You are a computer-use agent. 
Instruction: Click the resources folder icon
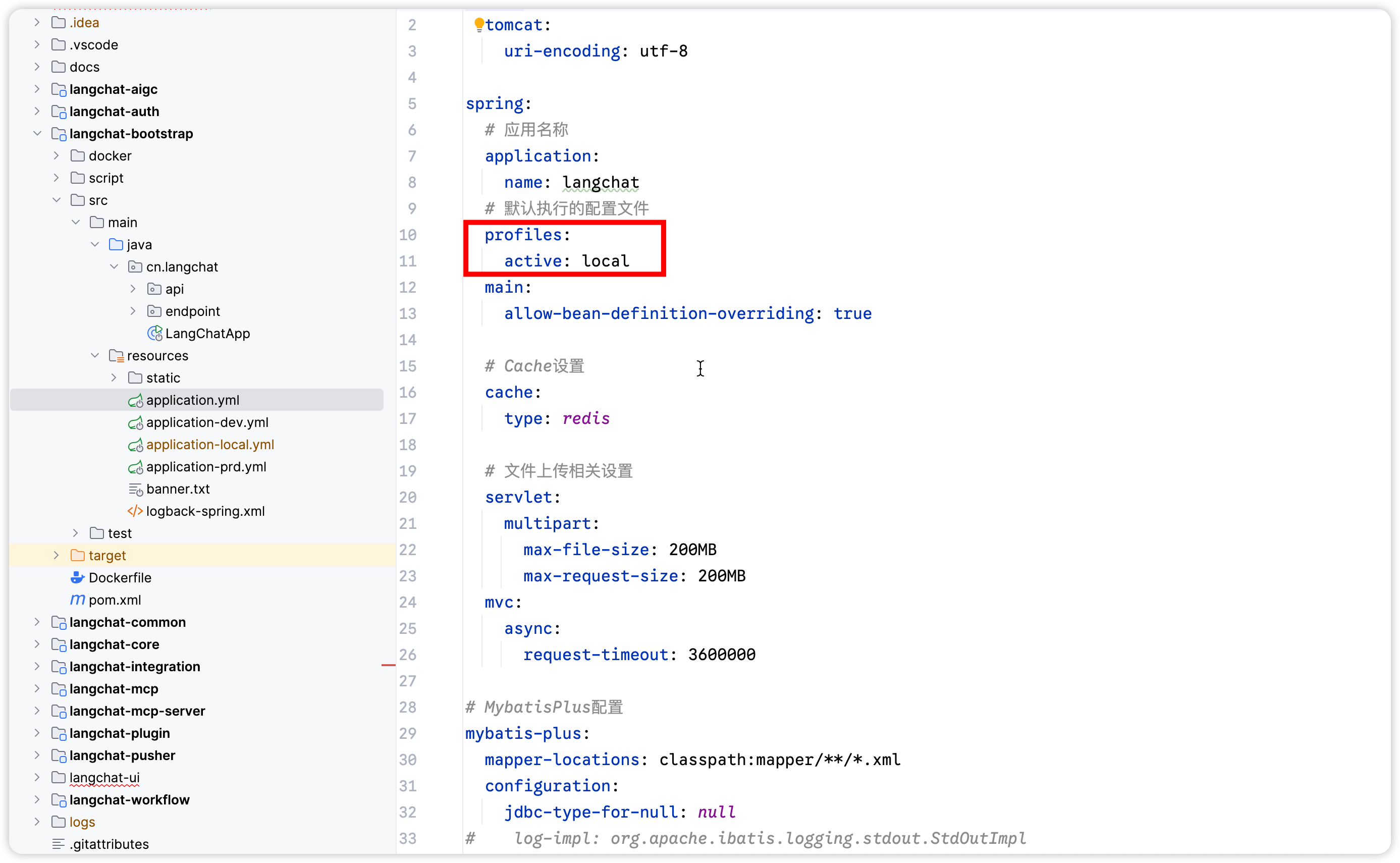(116, 356)
